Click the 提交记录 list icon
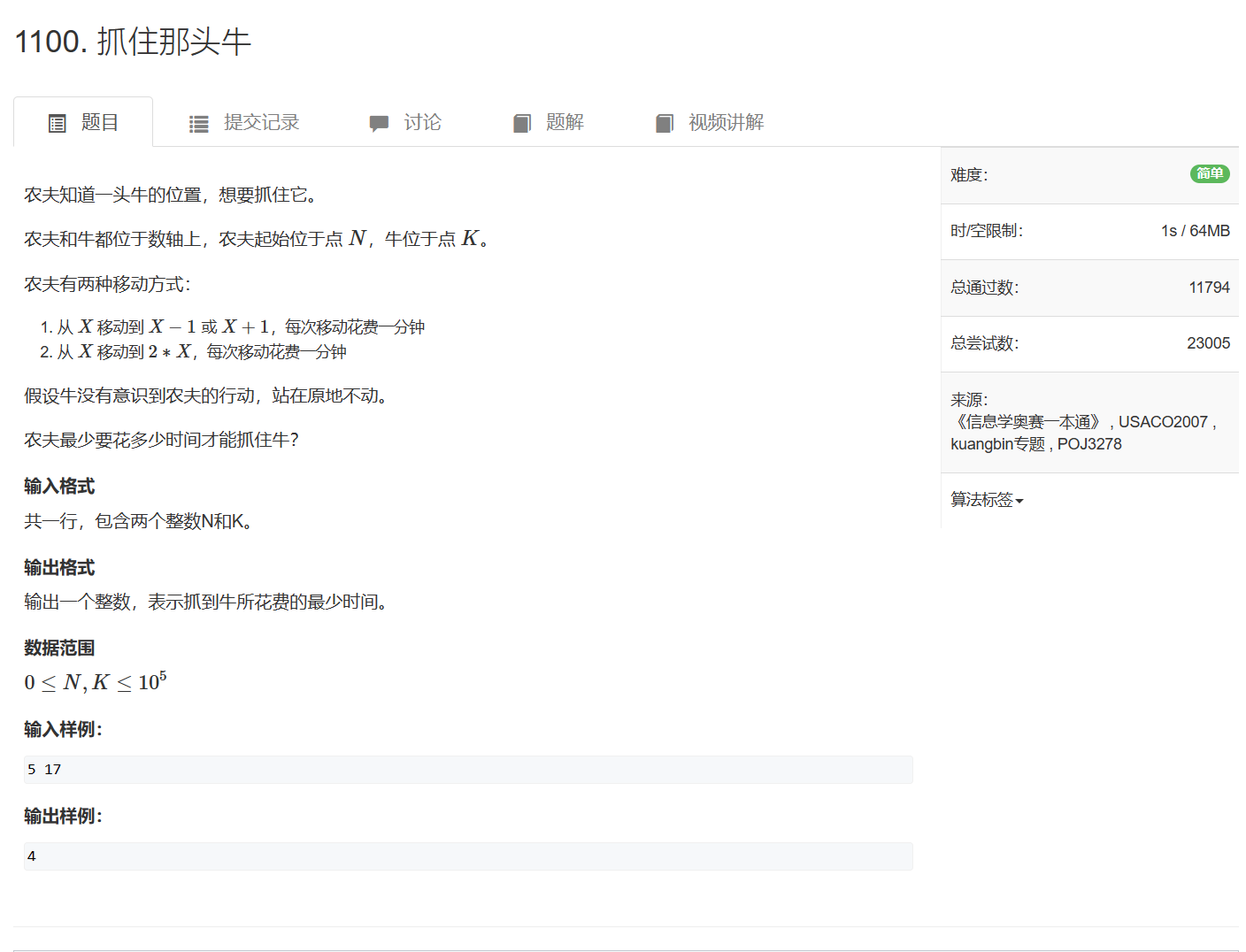1246x952 pixels. click(x=199, y=124)
